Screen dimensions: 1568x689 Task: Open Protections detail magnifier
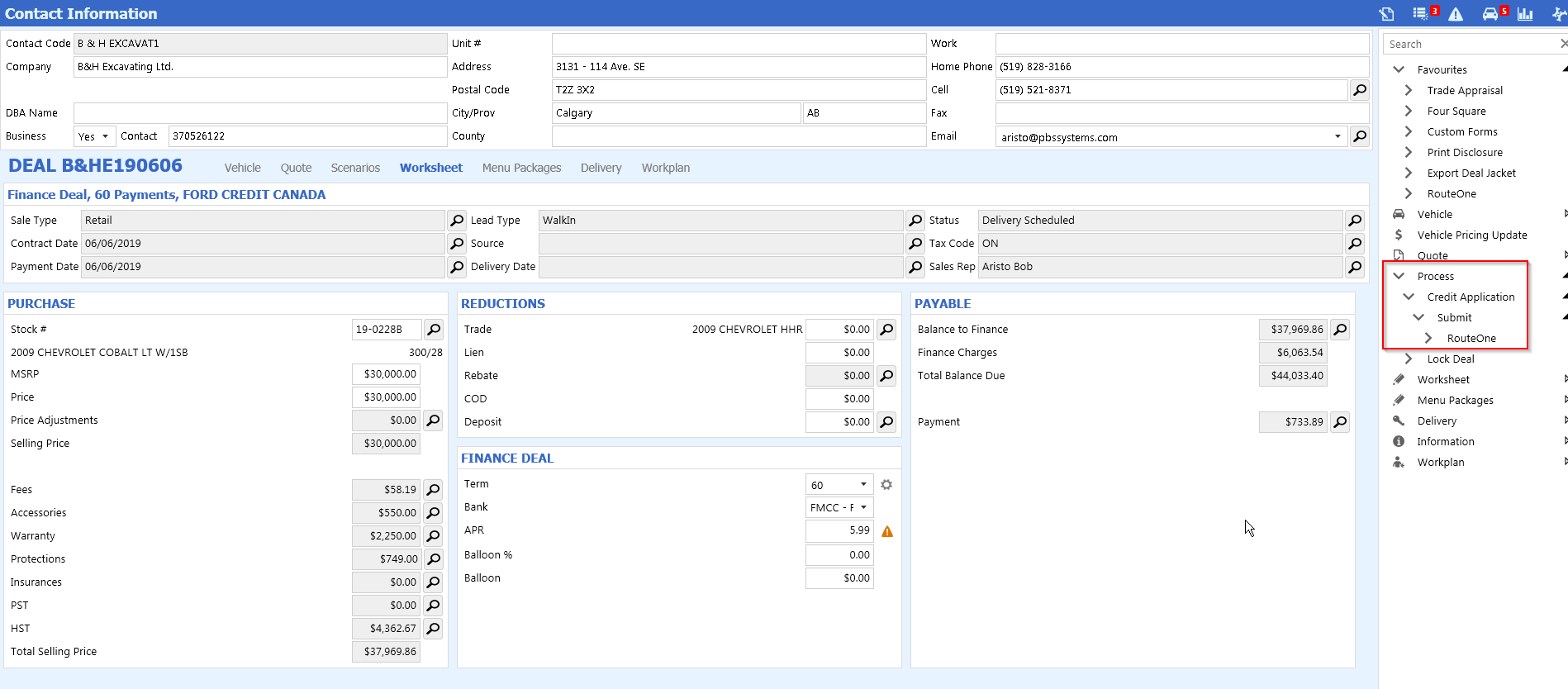pyautogui.click(x=433, y=559)
